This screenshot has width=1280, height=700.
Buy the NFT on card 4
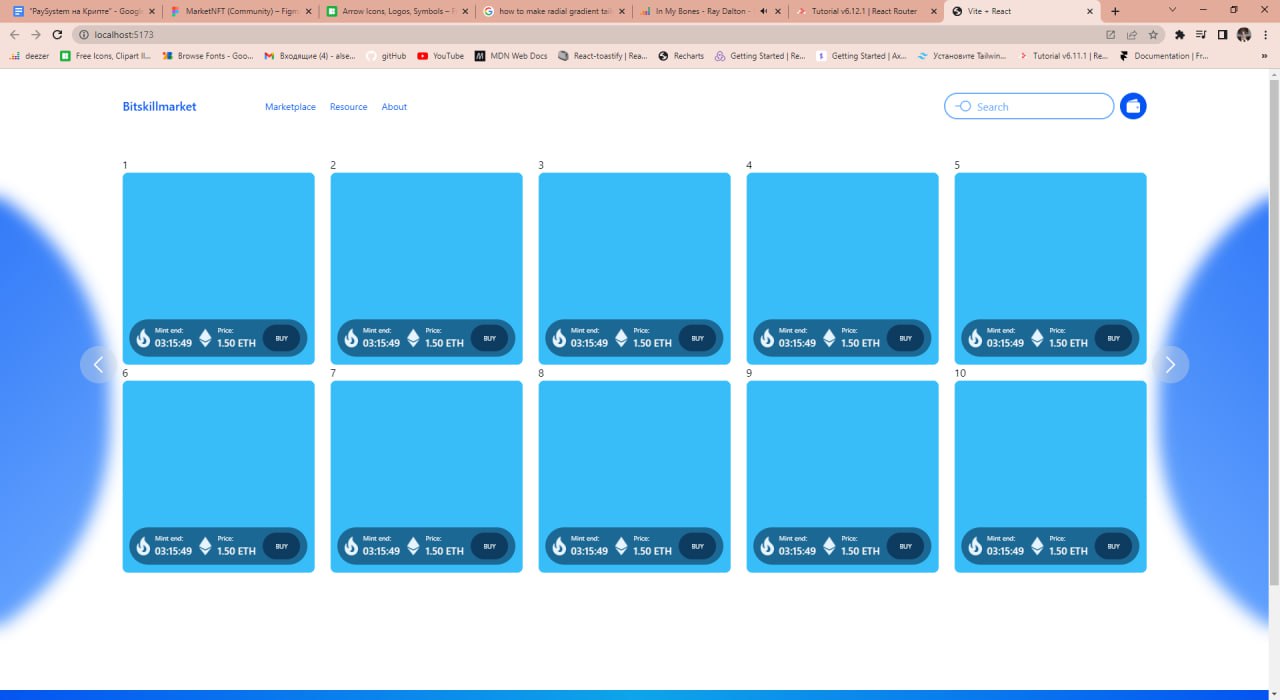coord(905,338)
